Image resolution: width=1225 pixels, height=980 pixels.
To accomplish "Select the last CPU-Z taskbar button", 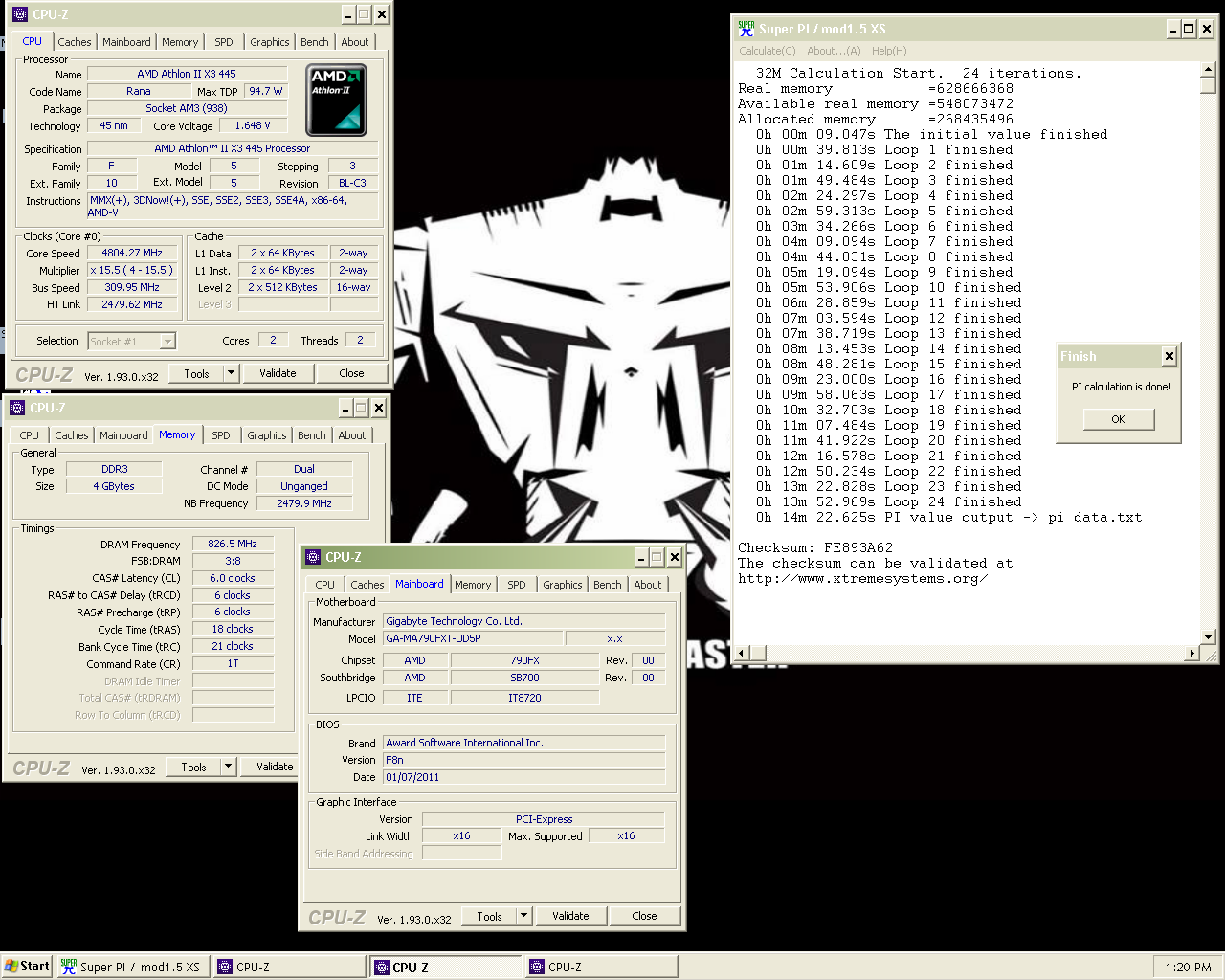I will coord(602,967).
